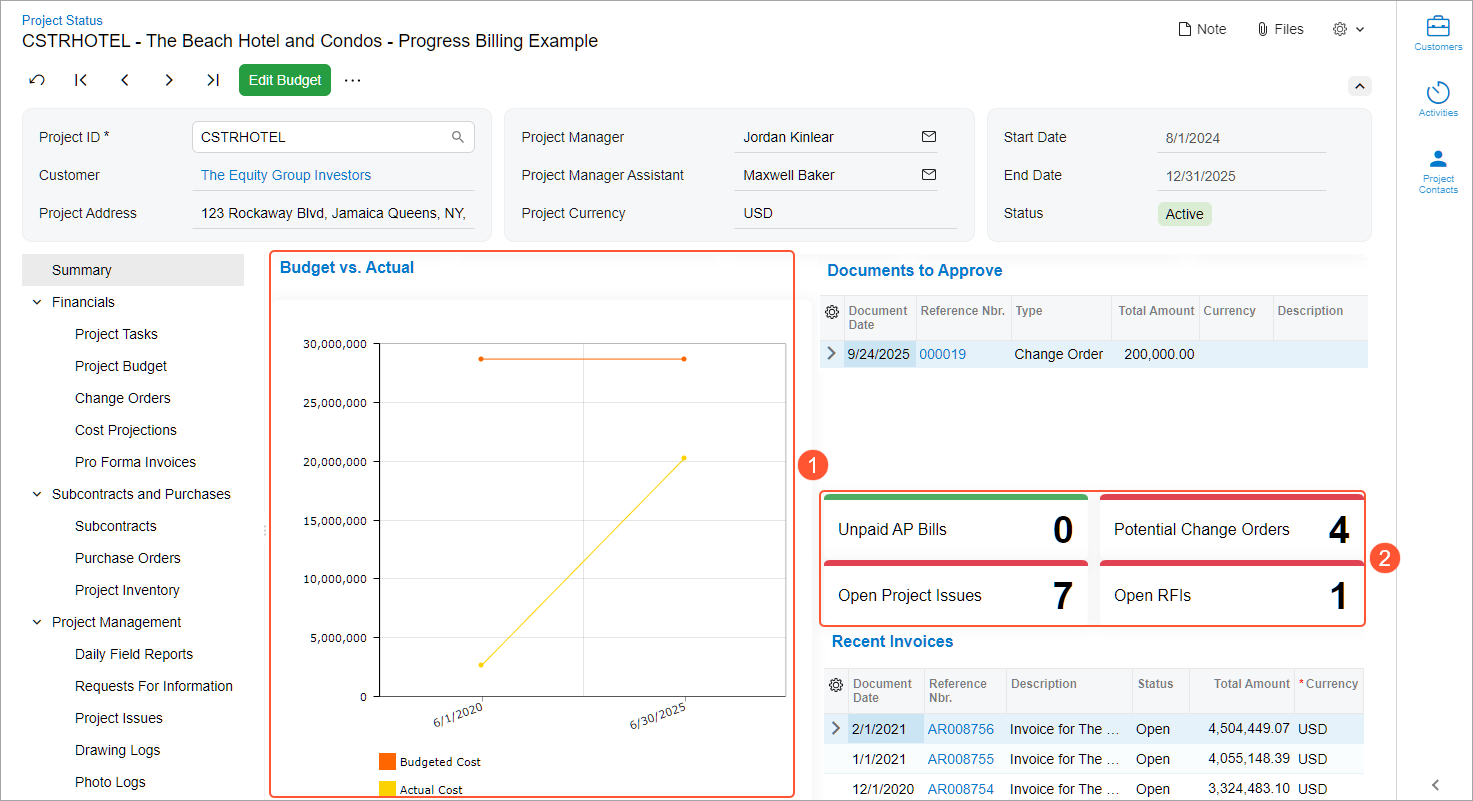Collapse the Subcontracts and Purchases section
Image resolution: width=1473 pixels, height=801 pixels.
pyautogui.click(x=37, y=494)
